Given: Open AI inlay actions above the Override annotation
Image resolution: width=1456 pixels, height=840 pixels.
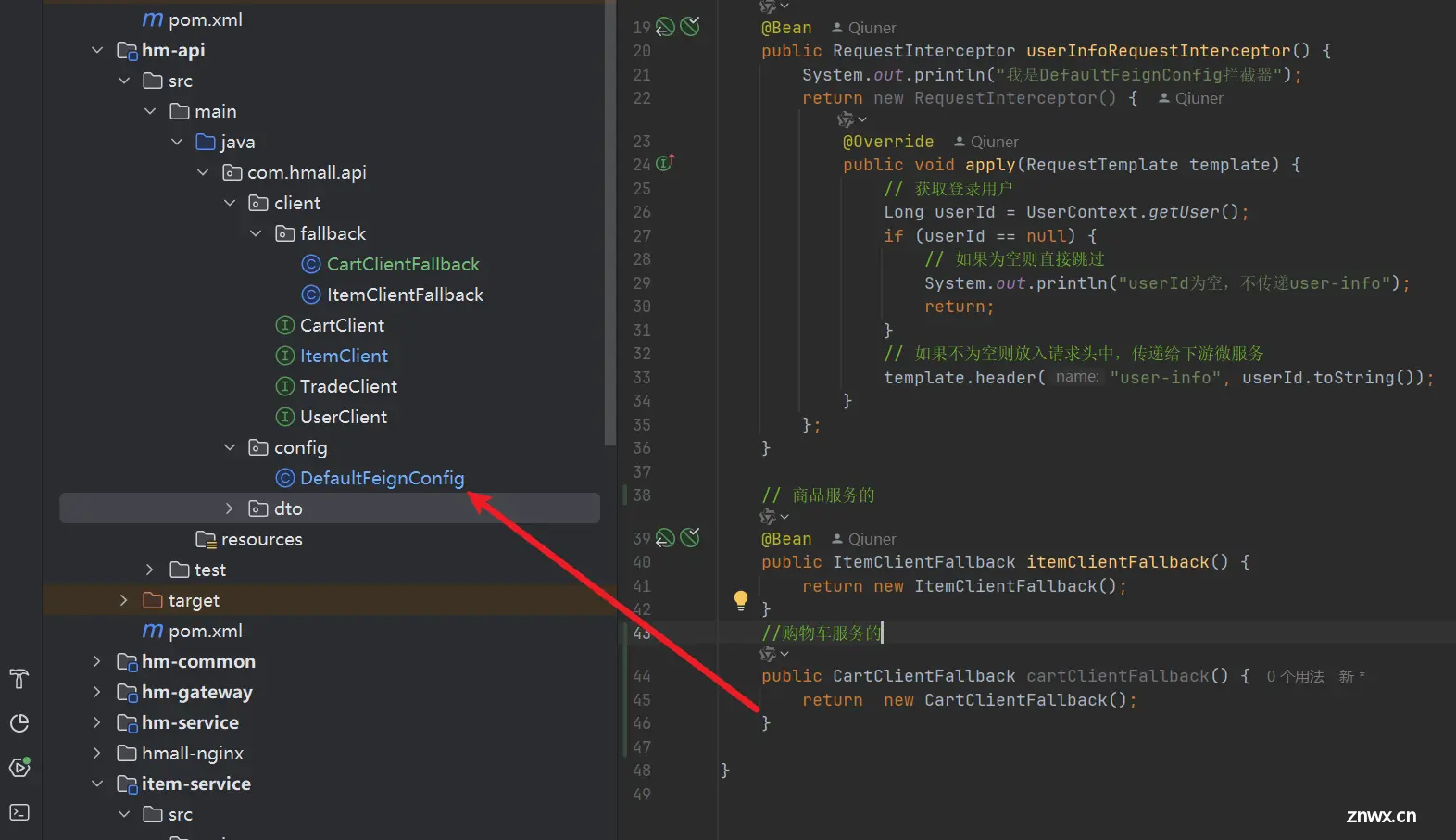Looking at the screenshot, I should pos(851,119).
